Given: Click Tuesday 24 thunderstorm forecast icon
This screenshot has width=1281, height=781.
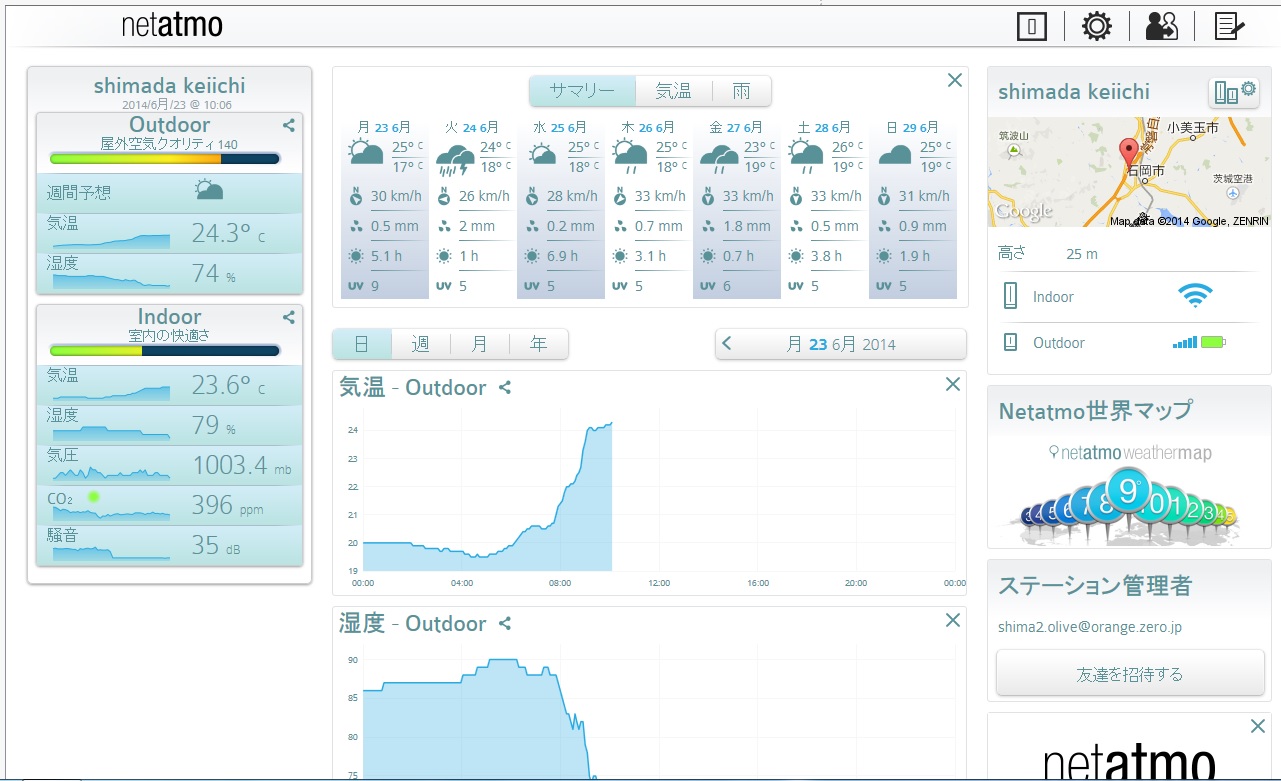Looking at the screenshot, I should click(455, 158).
